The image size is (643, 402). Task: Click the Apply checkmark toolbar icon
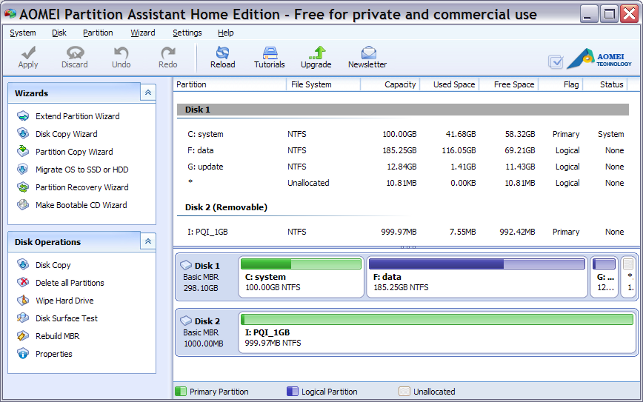(28, 53)
